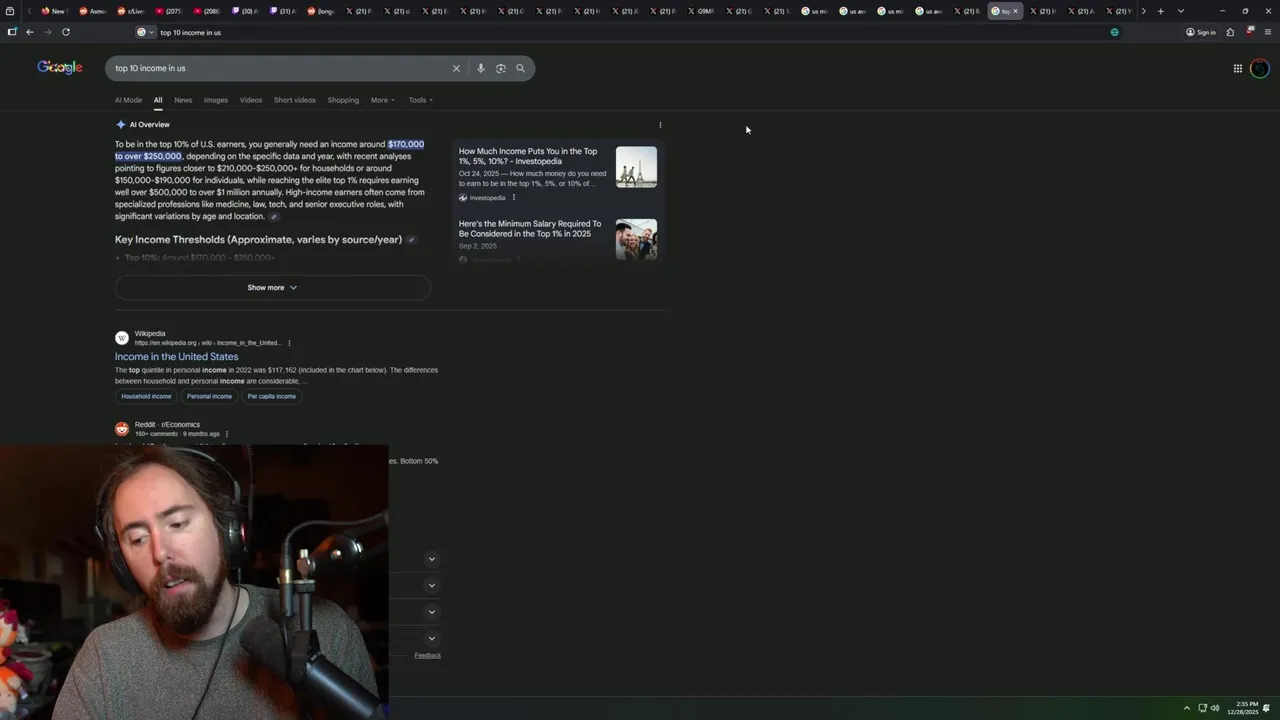Open 'Income in the United States' link

176,357
